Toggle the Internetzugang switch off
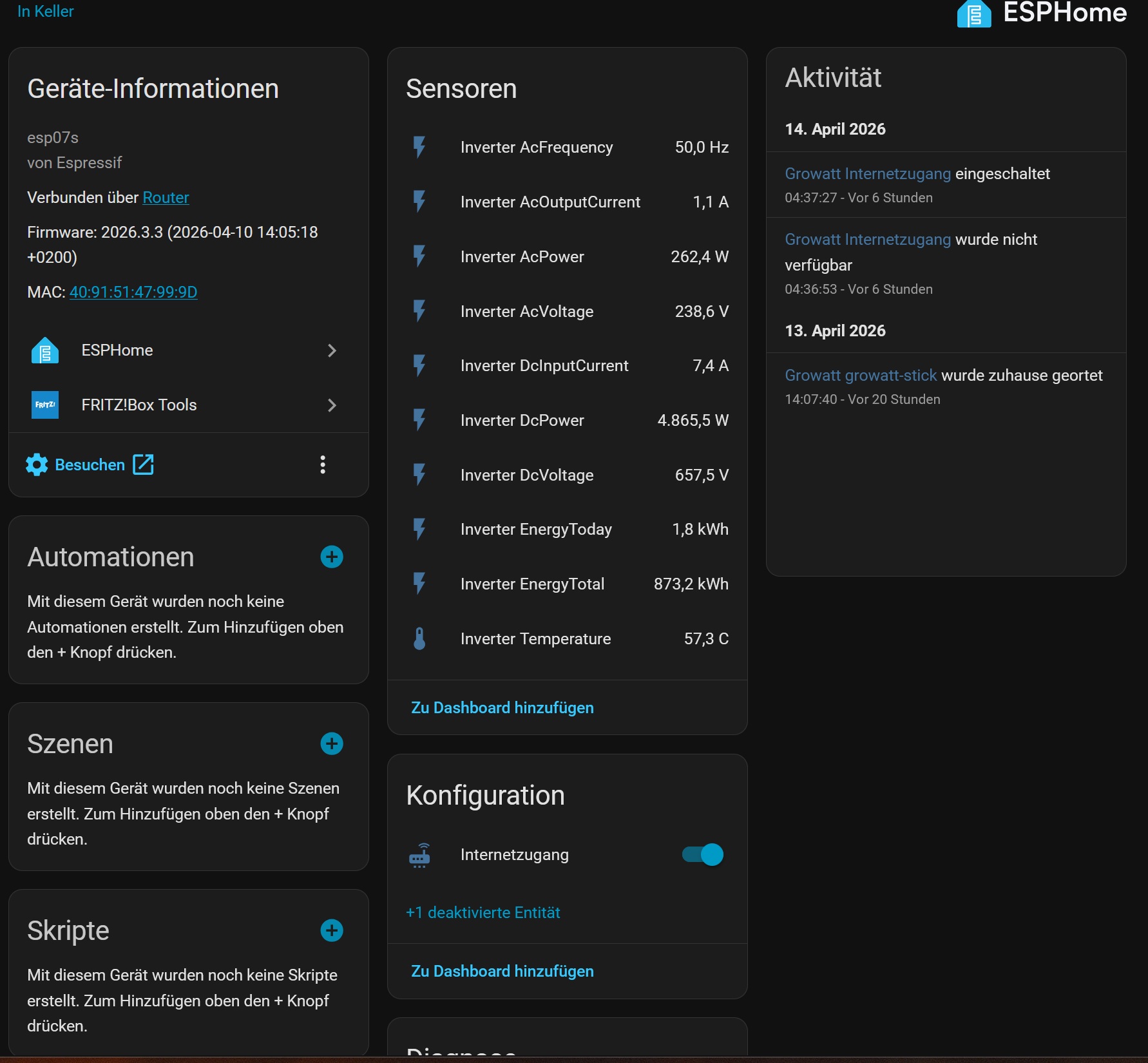 (x=702, y=855)
